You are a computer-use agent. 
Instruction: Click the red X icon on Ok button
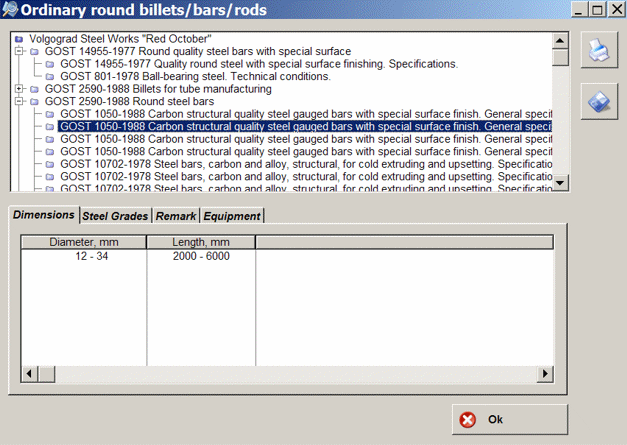point(467,420)
